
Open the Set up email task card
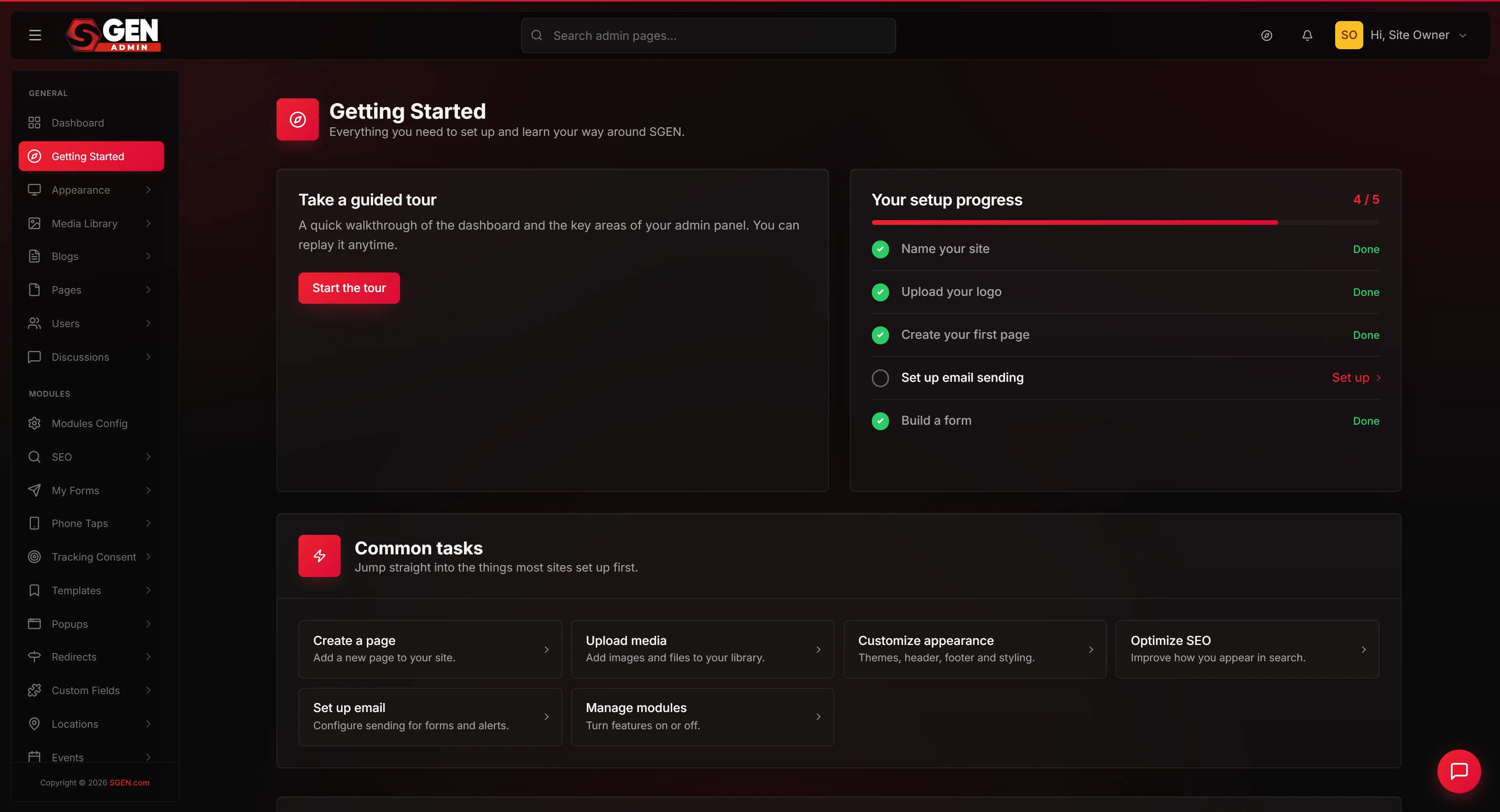430,716
